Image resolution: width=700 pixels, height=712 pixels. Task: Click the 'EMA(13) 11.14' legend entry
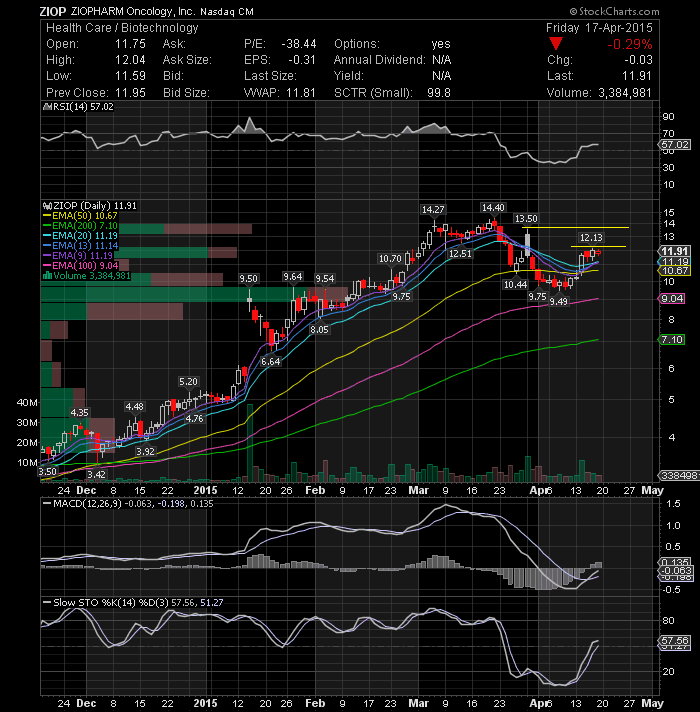coord(85,246)
